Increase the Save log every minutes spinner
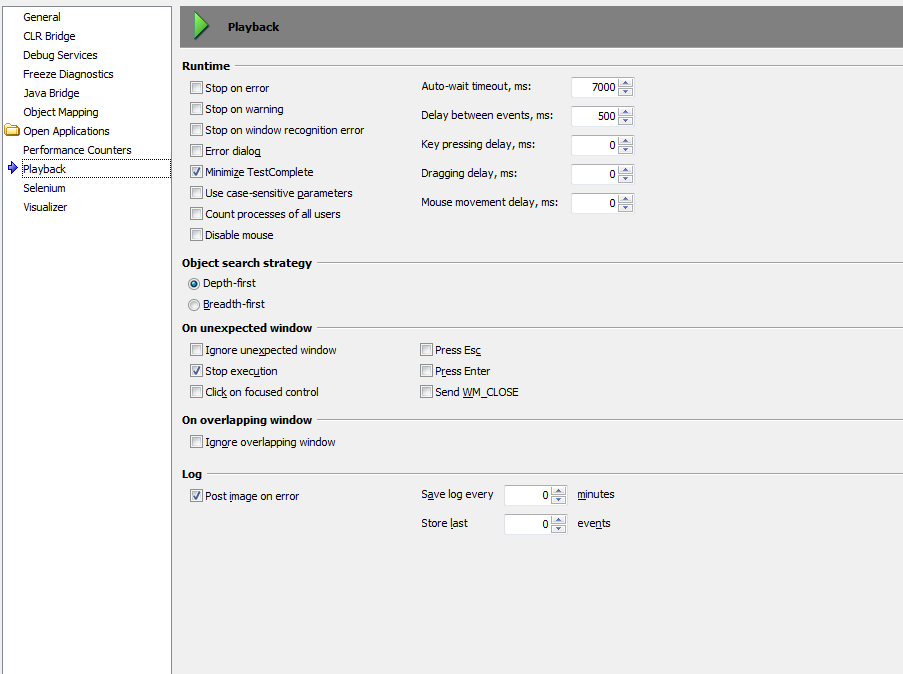 (x=559, y=490)
